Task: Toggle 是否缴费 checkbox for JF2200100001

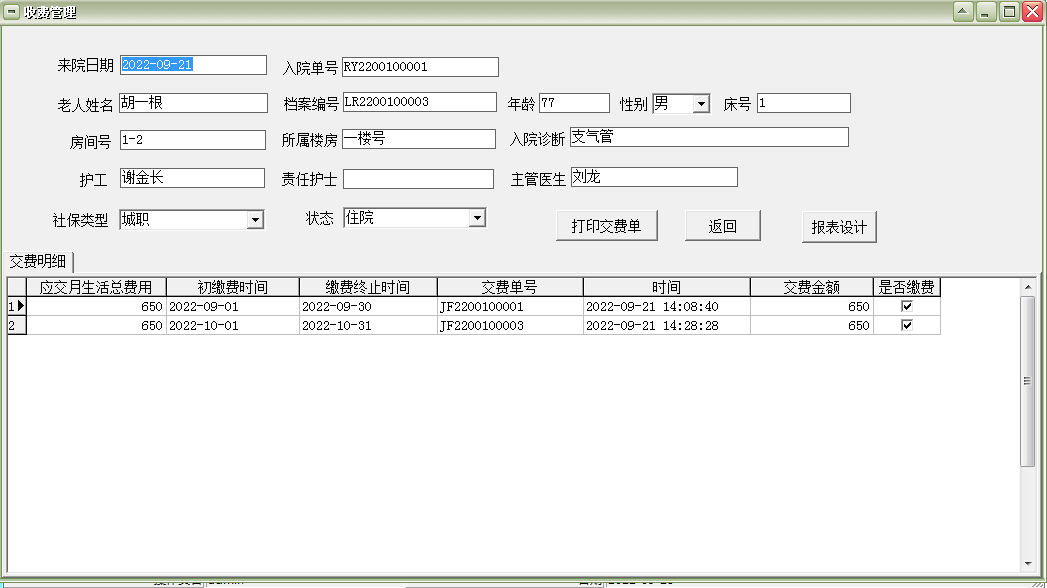Action: click(x=907, y=306)
